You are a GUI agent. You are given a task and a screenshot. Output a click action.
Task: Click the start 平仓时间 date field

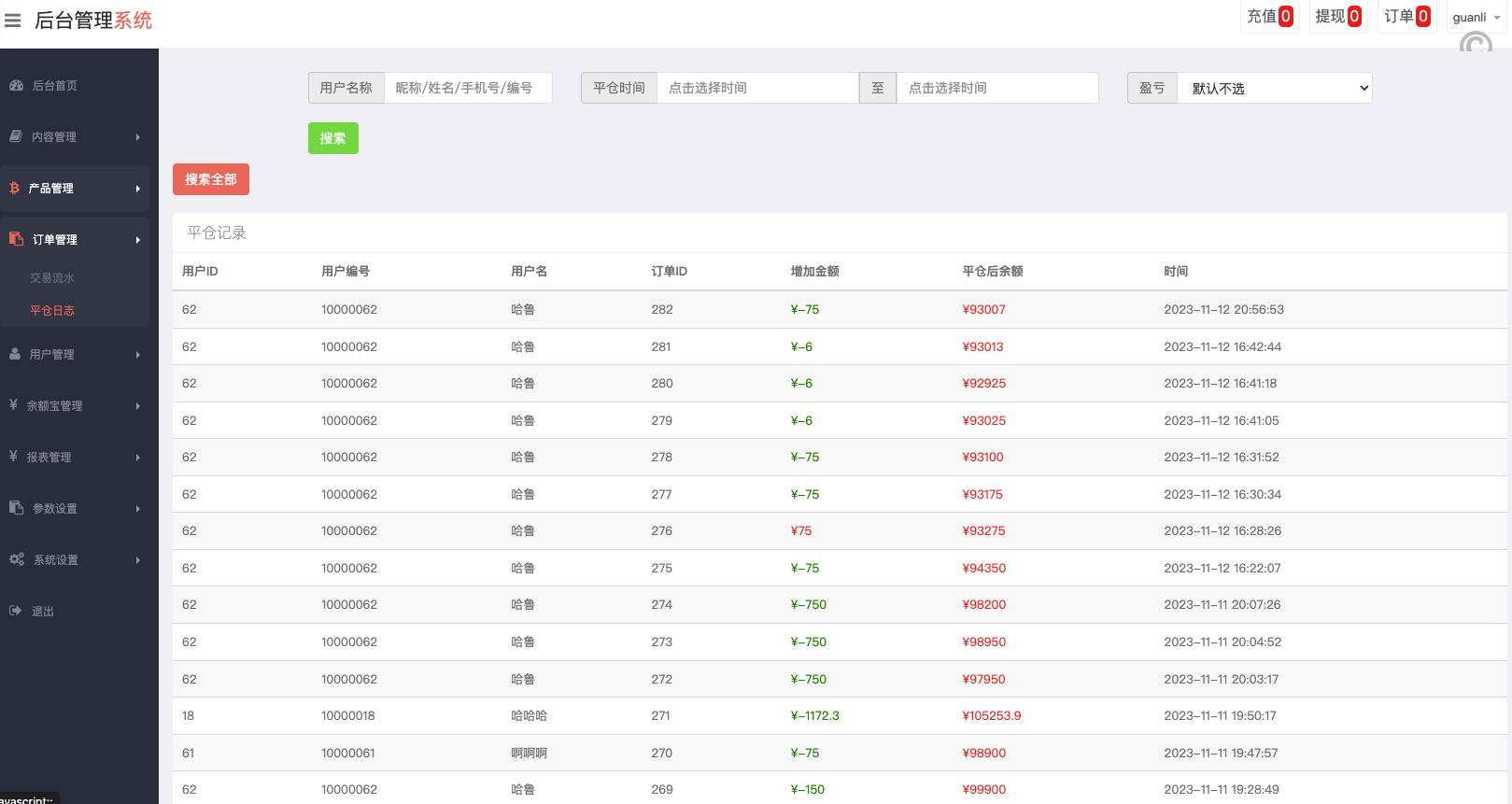tap(756, 88)
